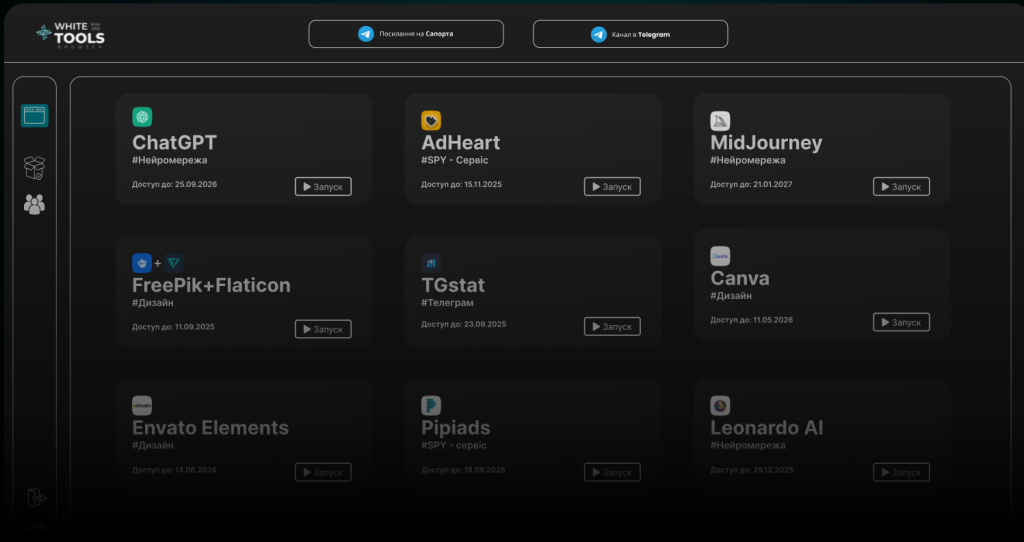This screenshot has width=1024, height=542.
Task: Click the Leonardo AI title text
Action: click(767, 428)
